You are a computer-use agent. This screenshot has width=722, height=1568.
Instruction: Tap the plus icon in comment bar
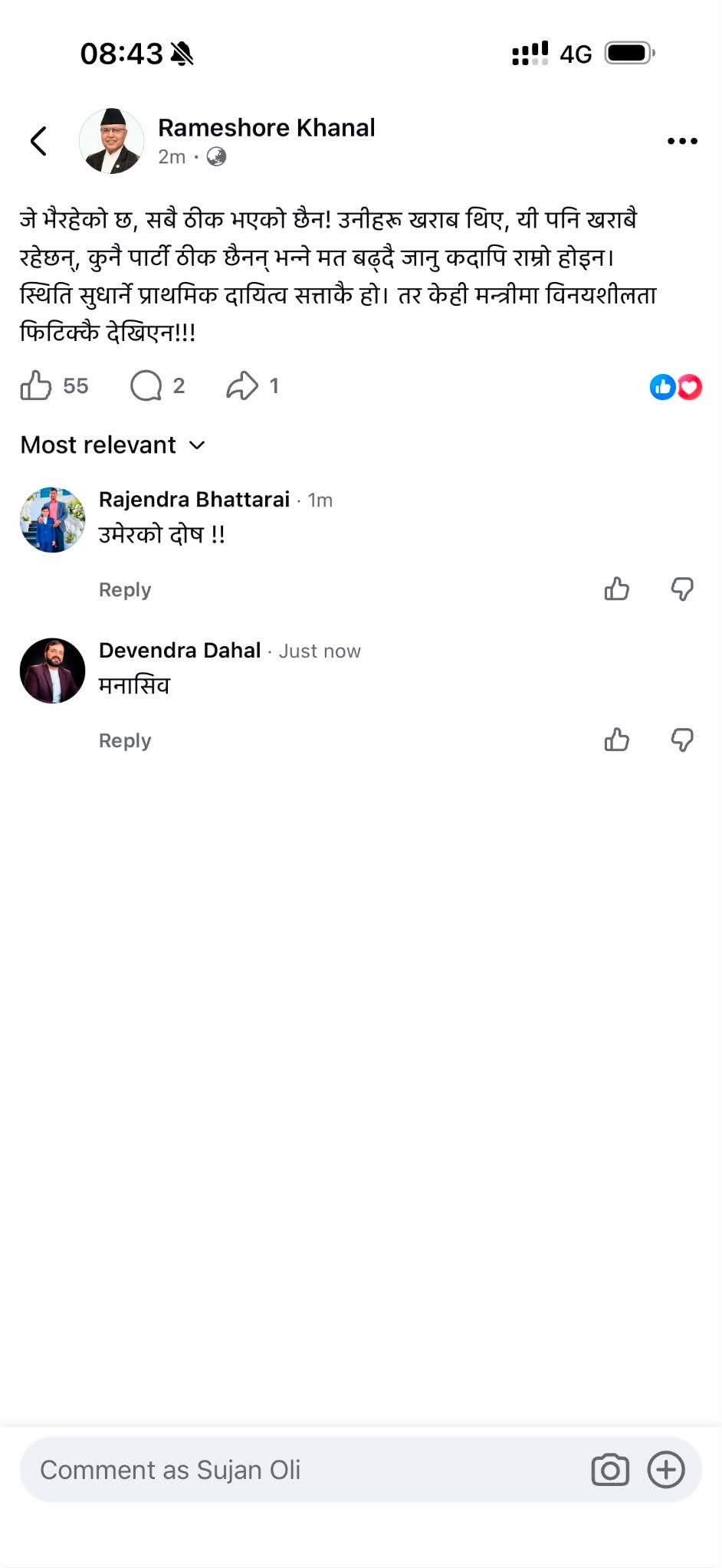(666, 1470)
